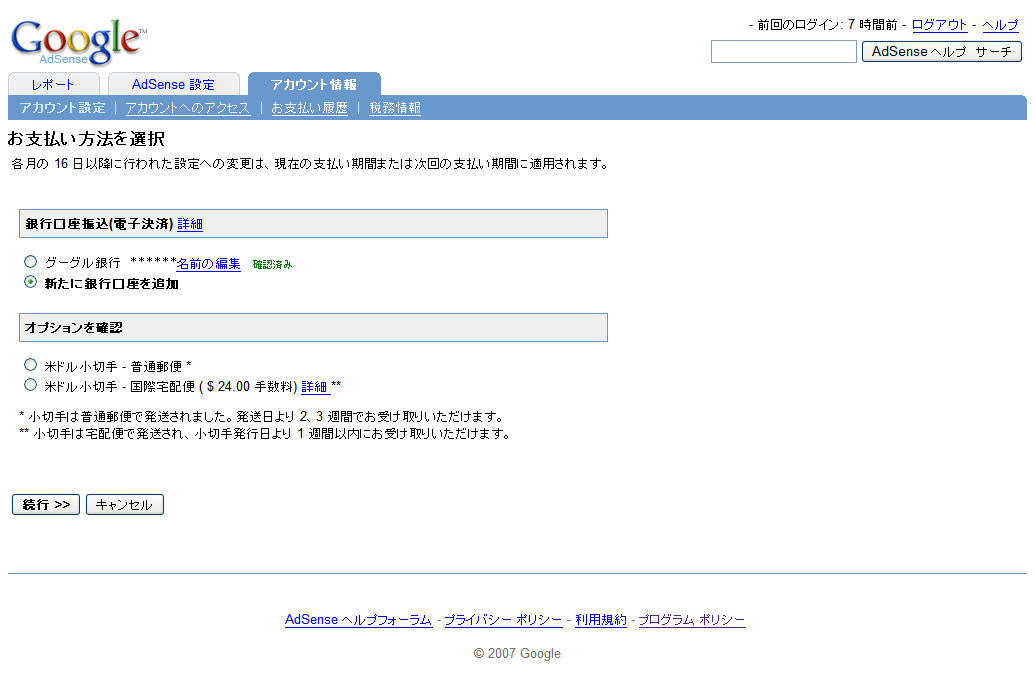Screen dimensions: 1035x674
Task: Click the ログアウト link
Action: click(x=939, y=25)
